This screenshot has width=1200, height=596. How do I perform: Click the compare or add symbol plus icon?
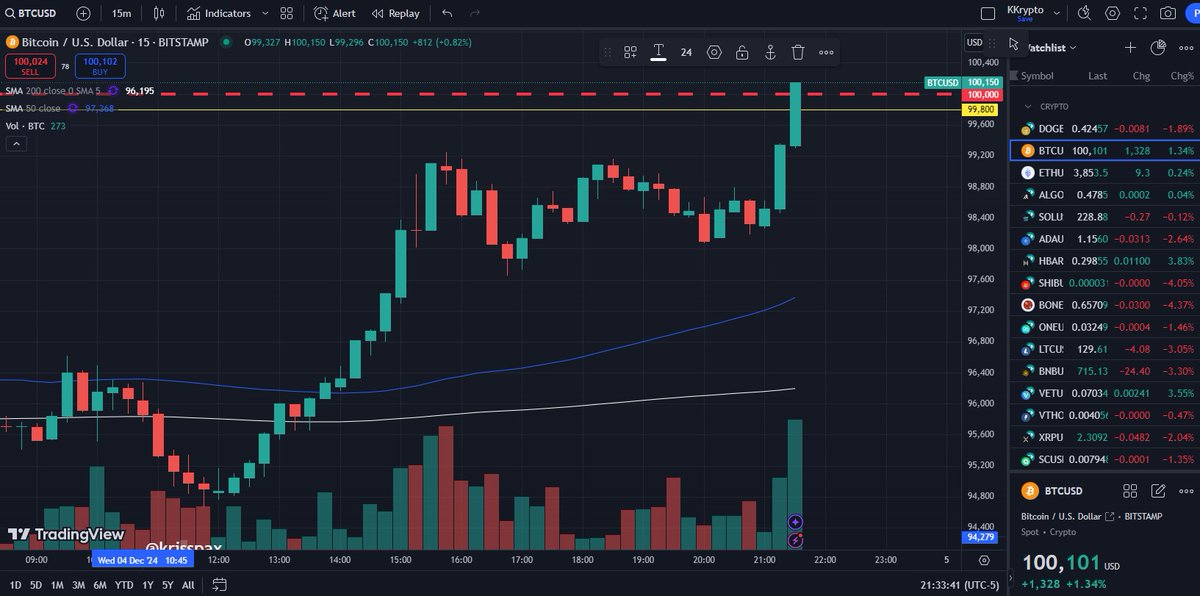83,14
